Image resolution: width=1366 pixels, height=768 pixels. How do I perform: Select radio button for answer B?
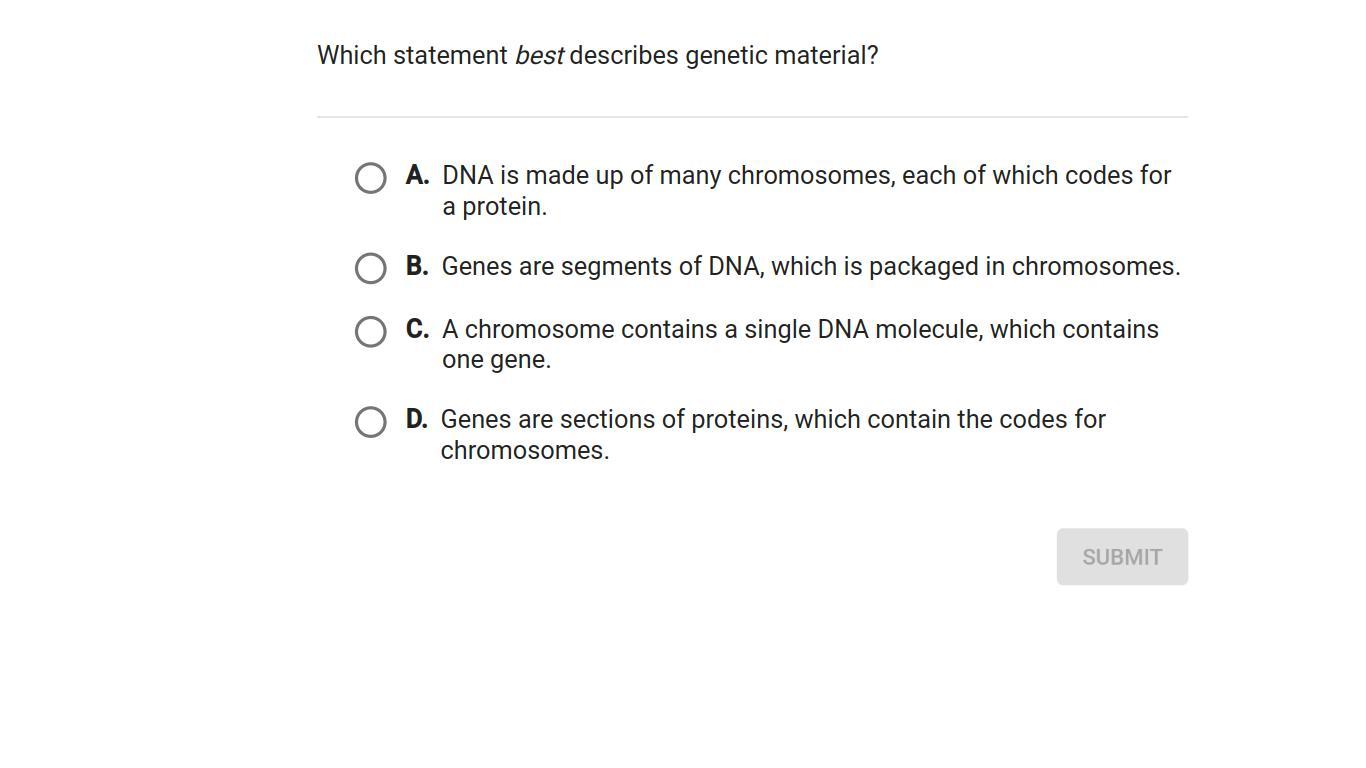[x=370, y=268]
